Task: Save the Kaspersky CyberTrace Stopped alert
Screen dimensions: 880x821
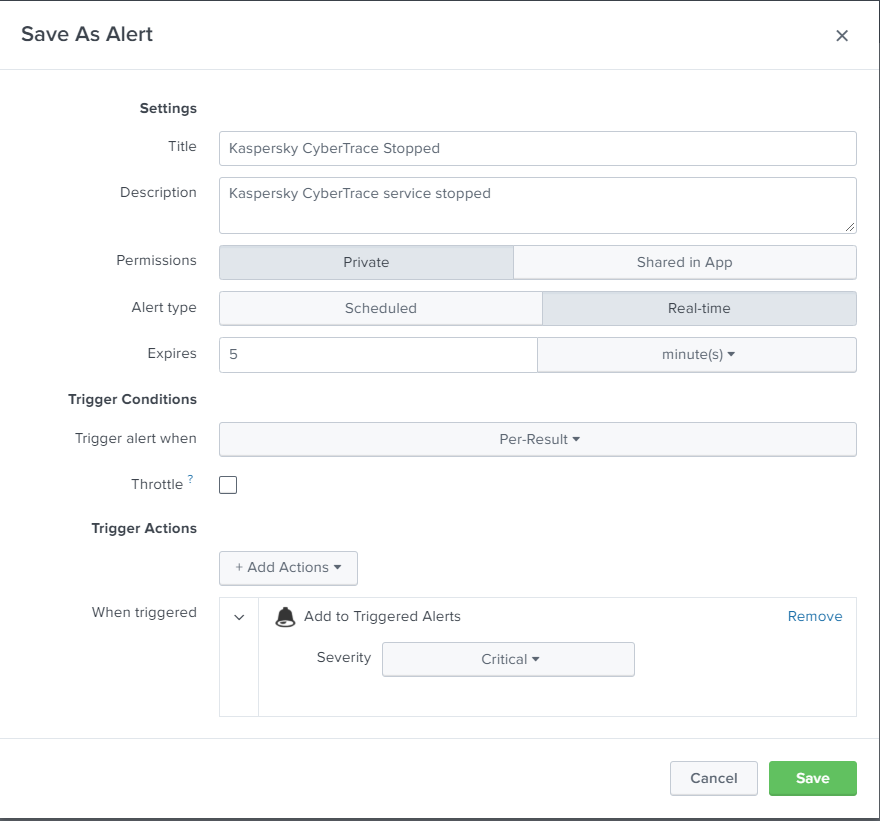Action: point(812,778)
